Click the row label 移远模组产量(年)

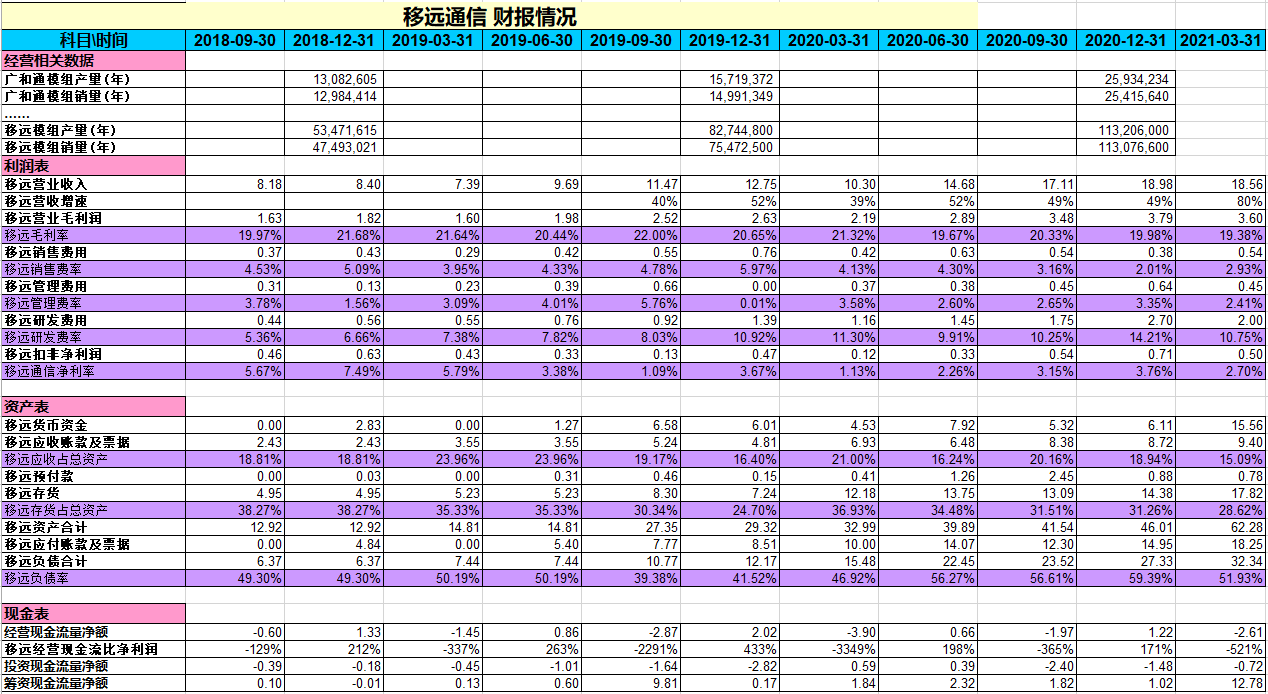(93, 130)
